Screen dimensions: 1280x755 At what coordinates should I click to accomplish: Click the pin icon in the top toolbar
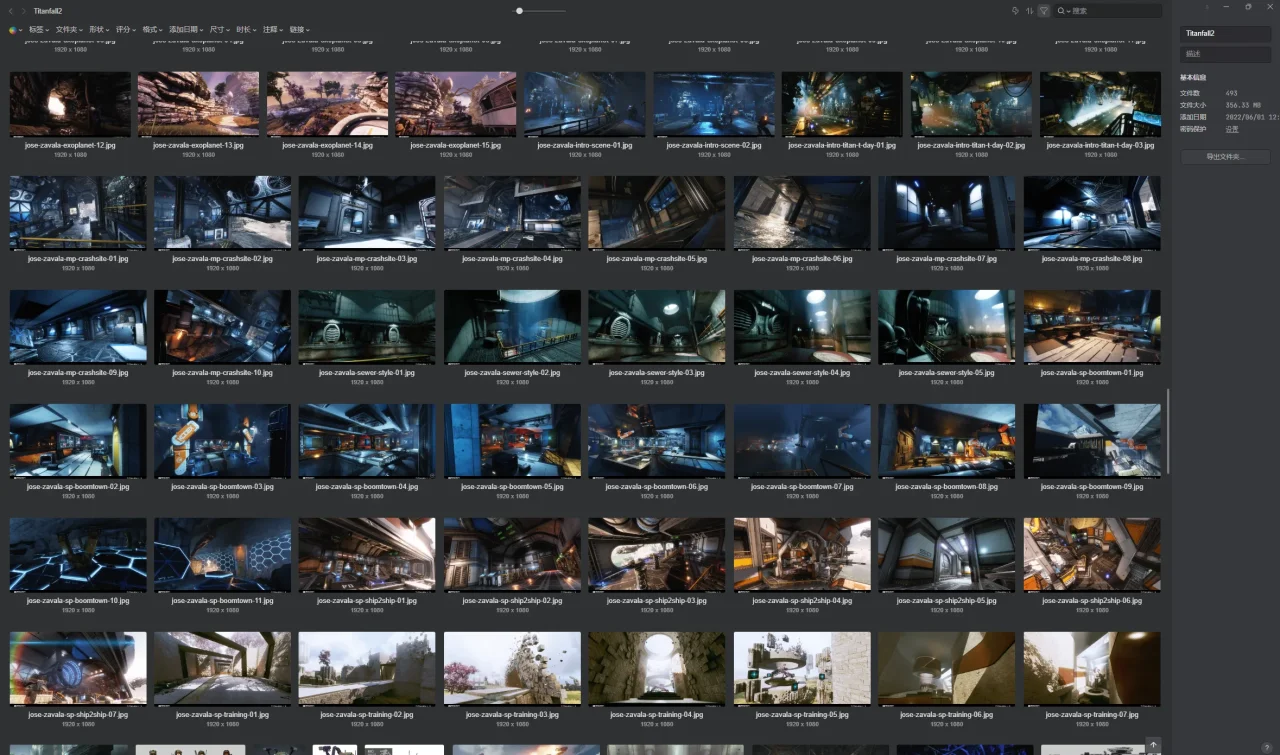click(x=1015, y=11)
